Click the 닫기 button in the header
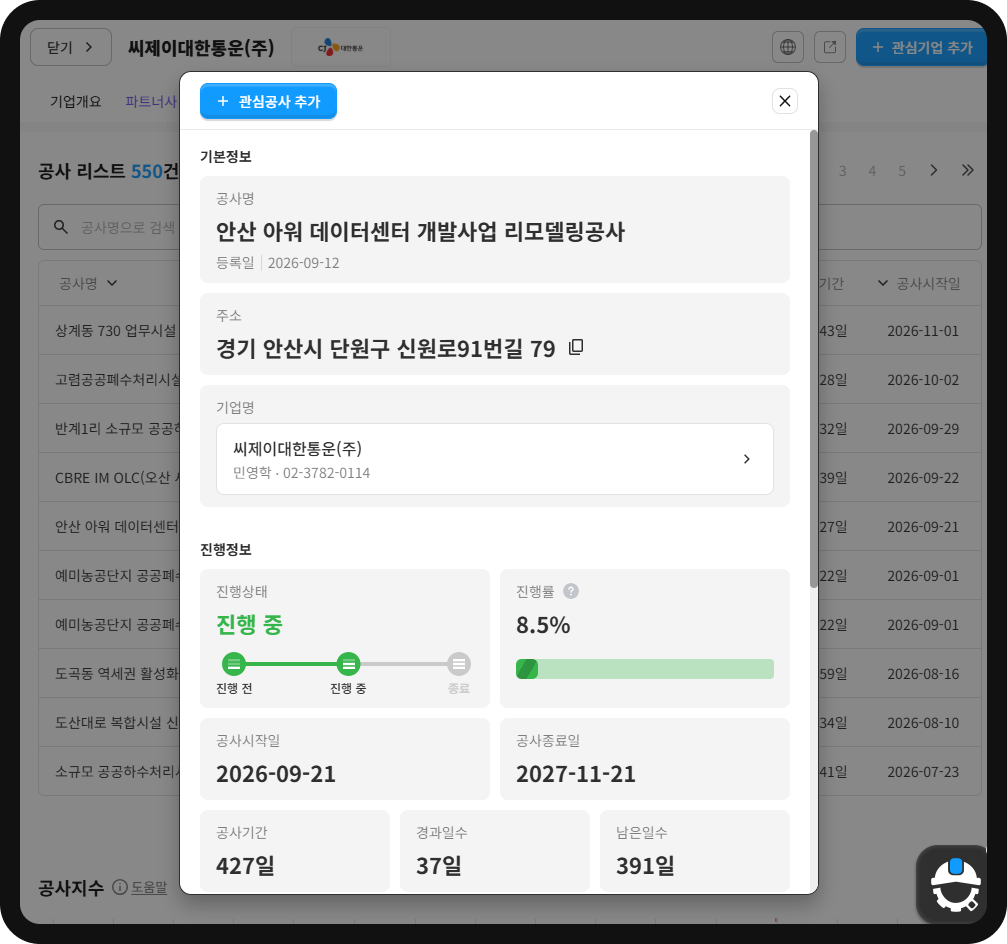1007x944 pixels. tap(71, 47)
